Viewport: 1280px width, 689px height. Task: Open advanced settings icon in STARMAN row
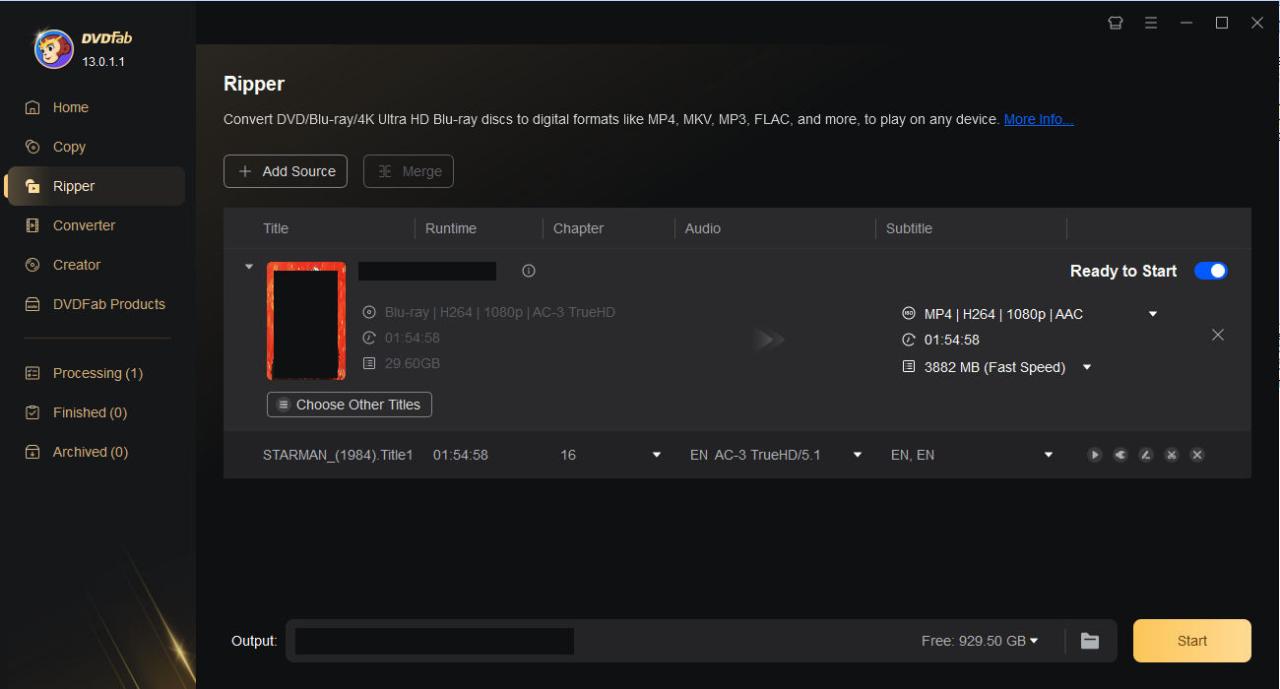pyautogui.click(x=1120, y=455)
